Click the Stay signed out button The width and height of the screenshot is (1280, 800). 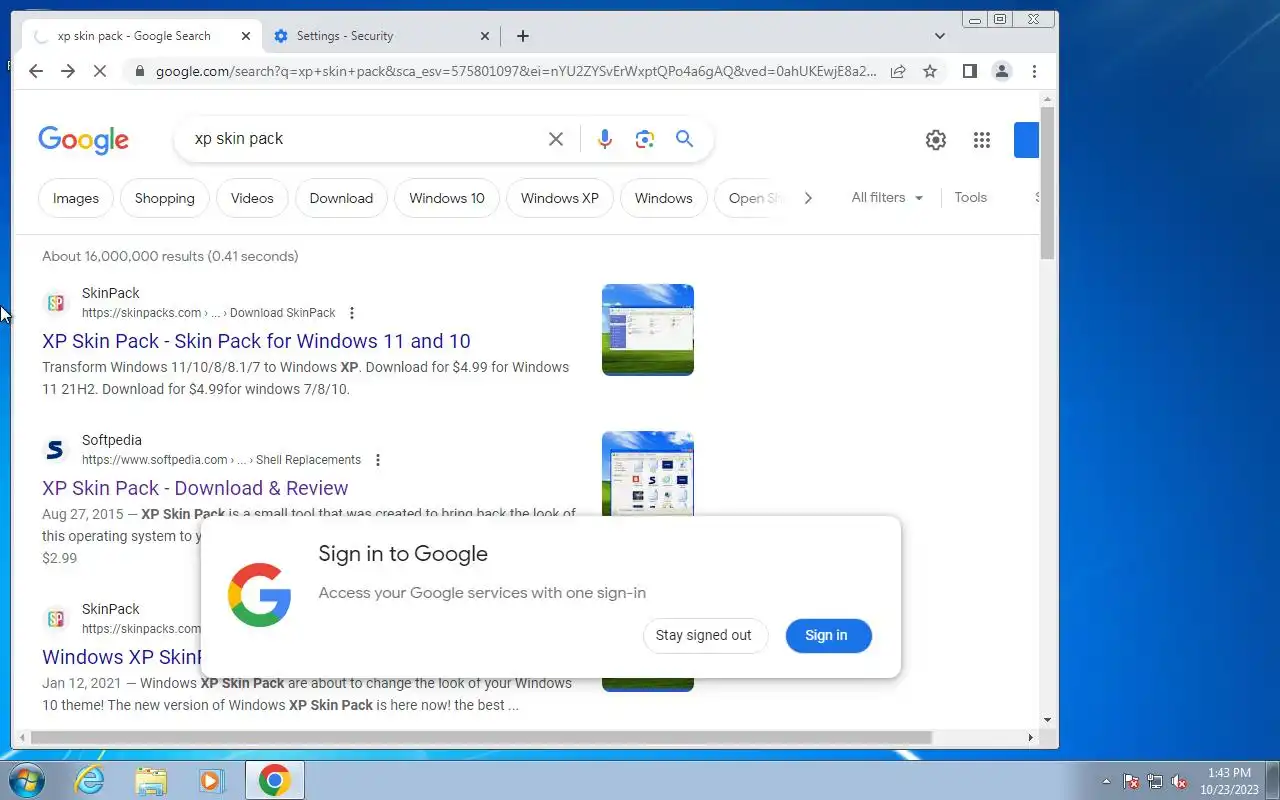coord(704,636)
